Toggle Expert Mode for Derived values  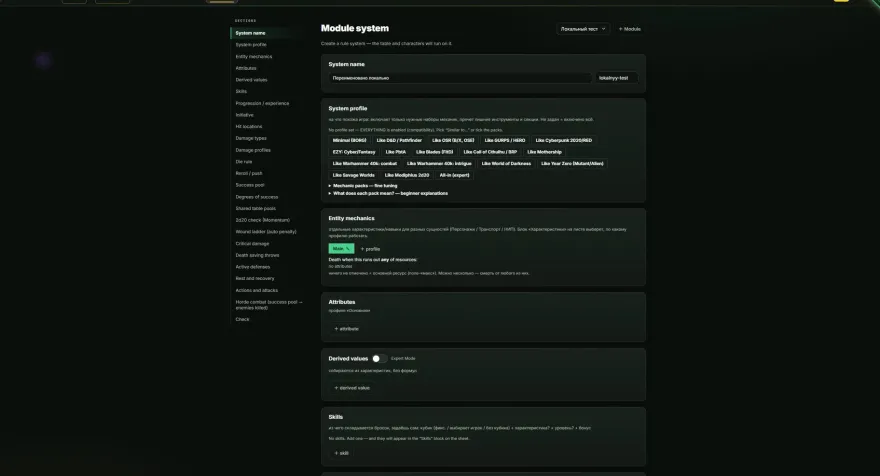[x=379, y=359]
